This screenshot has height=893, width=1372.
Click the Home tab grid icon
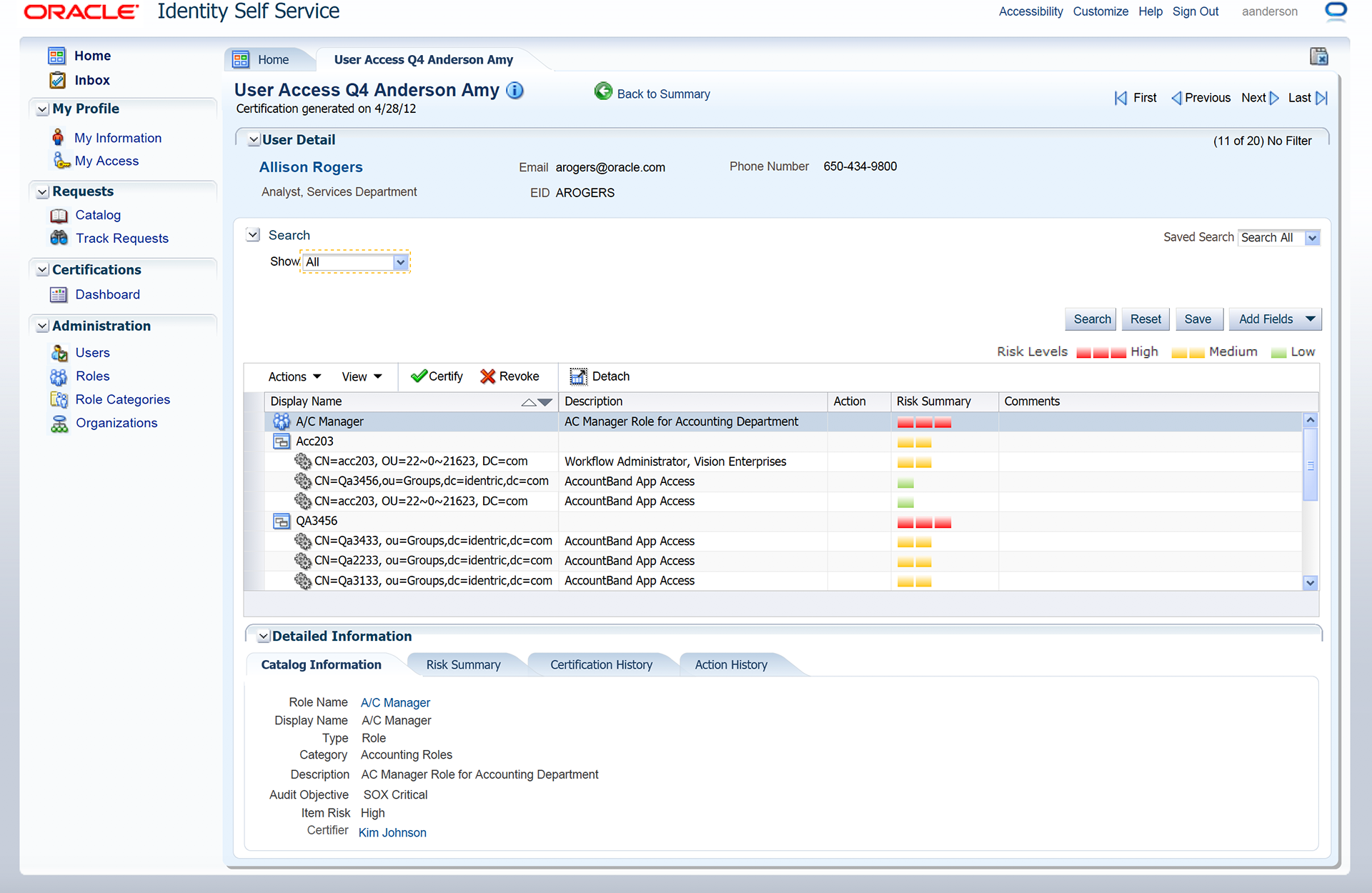pyautogui.click(x=241, y=59)
